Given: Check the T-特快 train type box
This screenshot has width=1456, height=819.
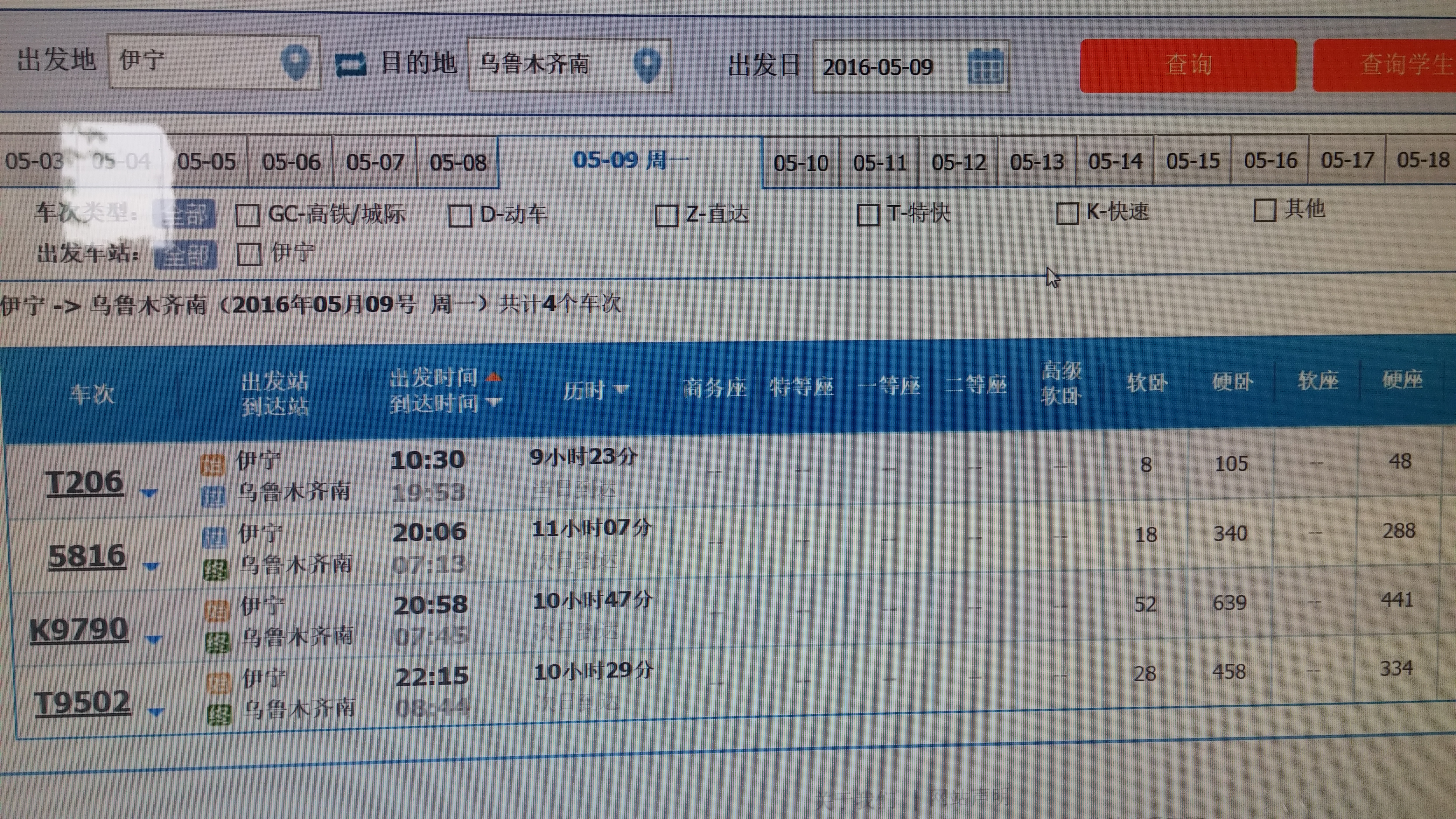Looking at the screenshot, I should coord(869,214).
